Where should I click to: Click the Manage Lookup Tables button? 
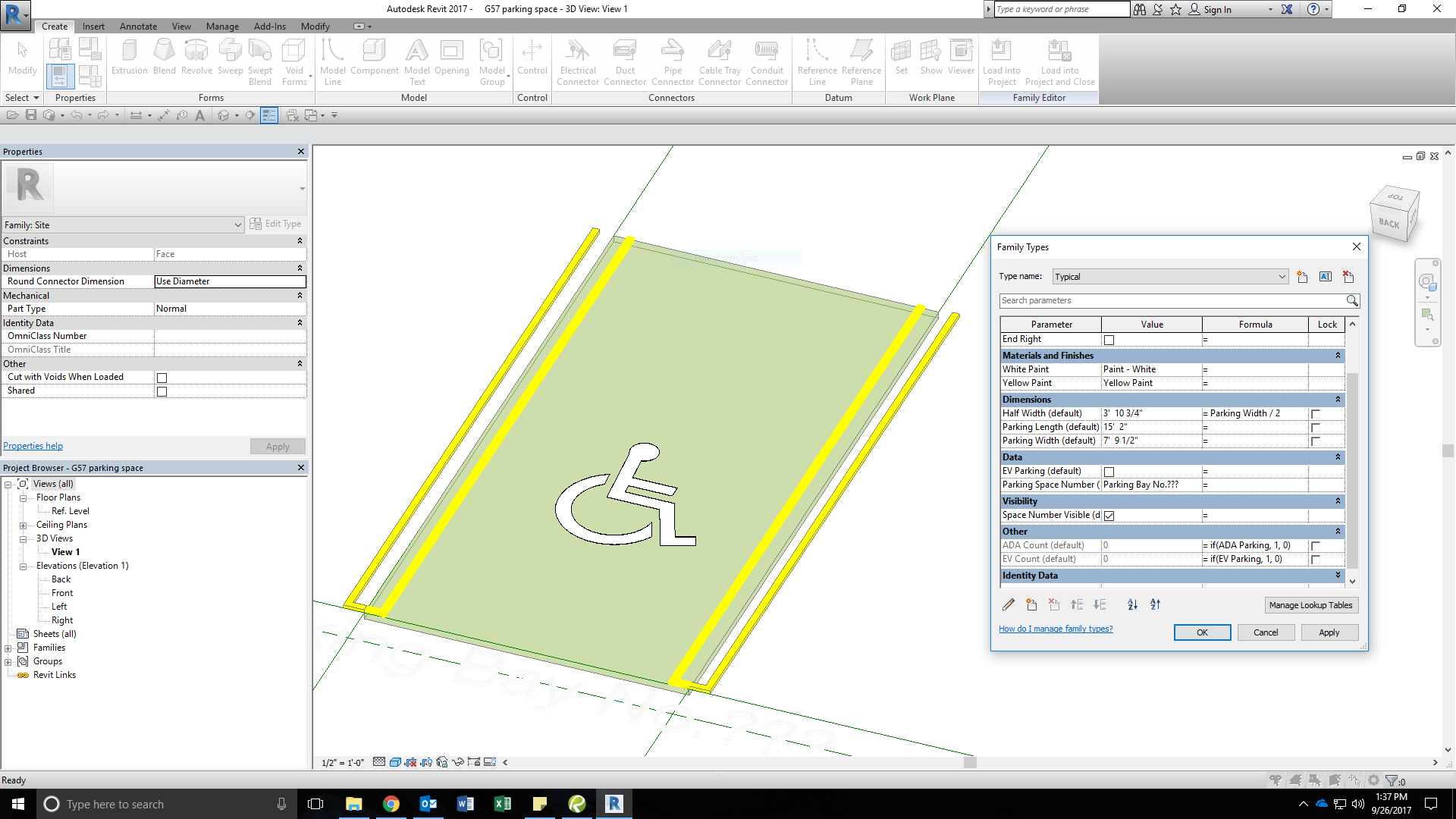pyautogui.click(x=1310, y=605)
